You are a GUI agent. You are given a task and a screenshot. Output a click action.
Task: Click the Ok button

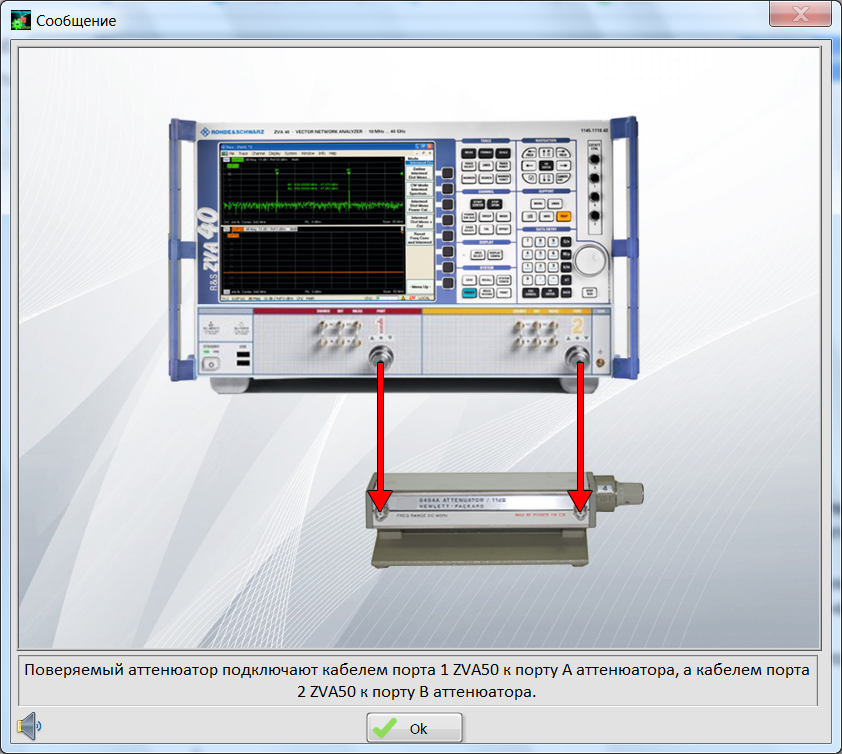point(414,728)
